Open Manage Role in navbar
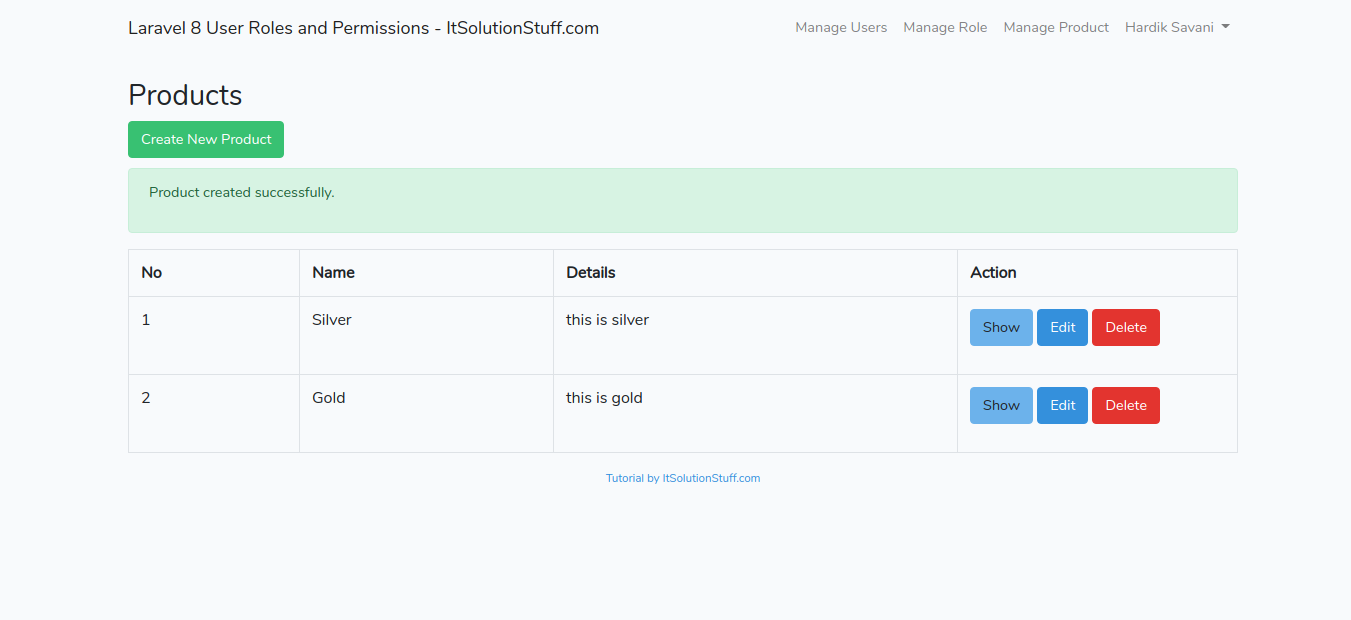This screenshot has width=1351, height=620. (945, 28)
